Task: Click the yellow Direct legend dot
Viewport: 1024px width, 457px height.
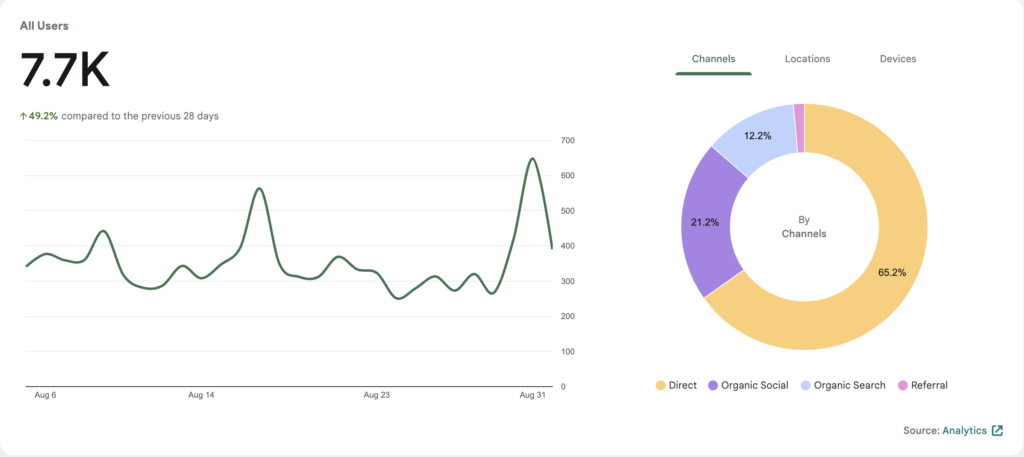Action: 660,385
